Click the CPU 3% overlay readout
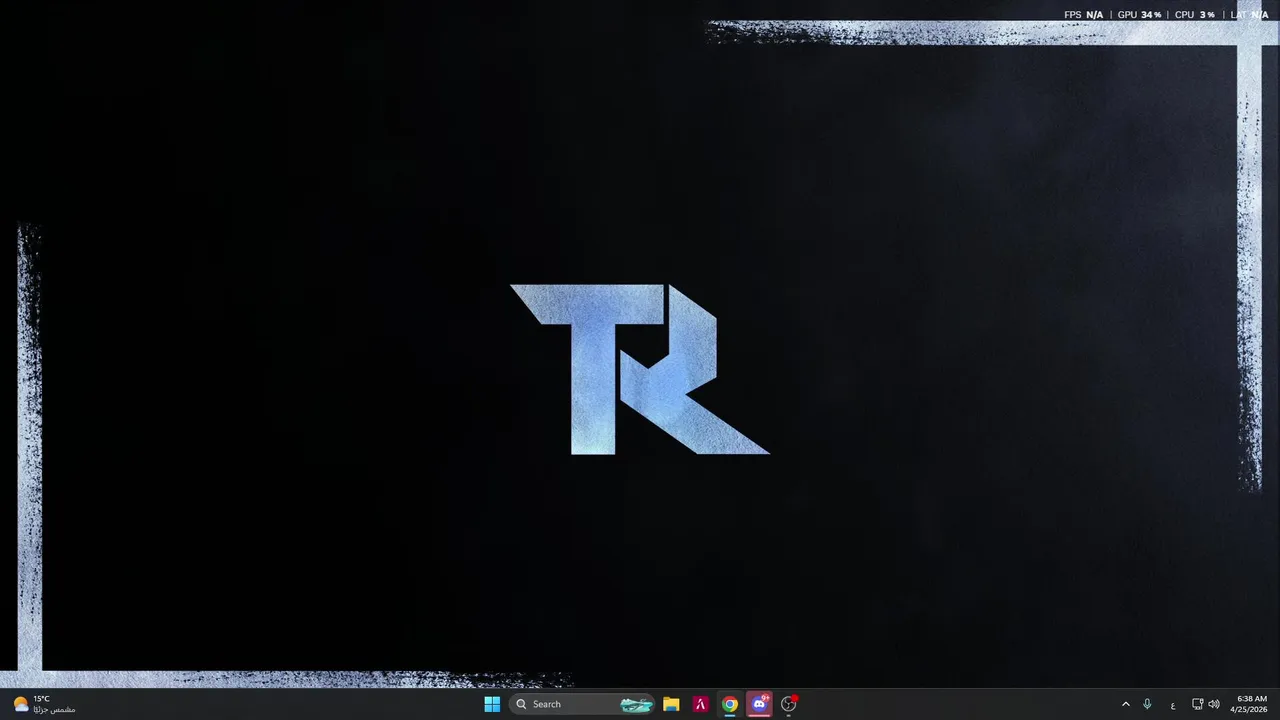The width and height of the screenshot is (1280, 720). tap(1194, 15)
